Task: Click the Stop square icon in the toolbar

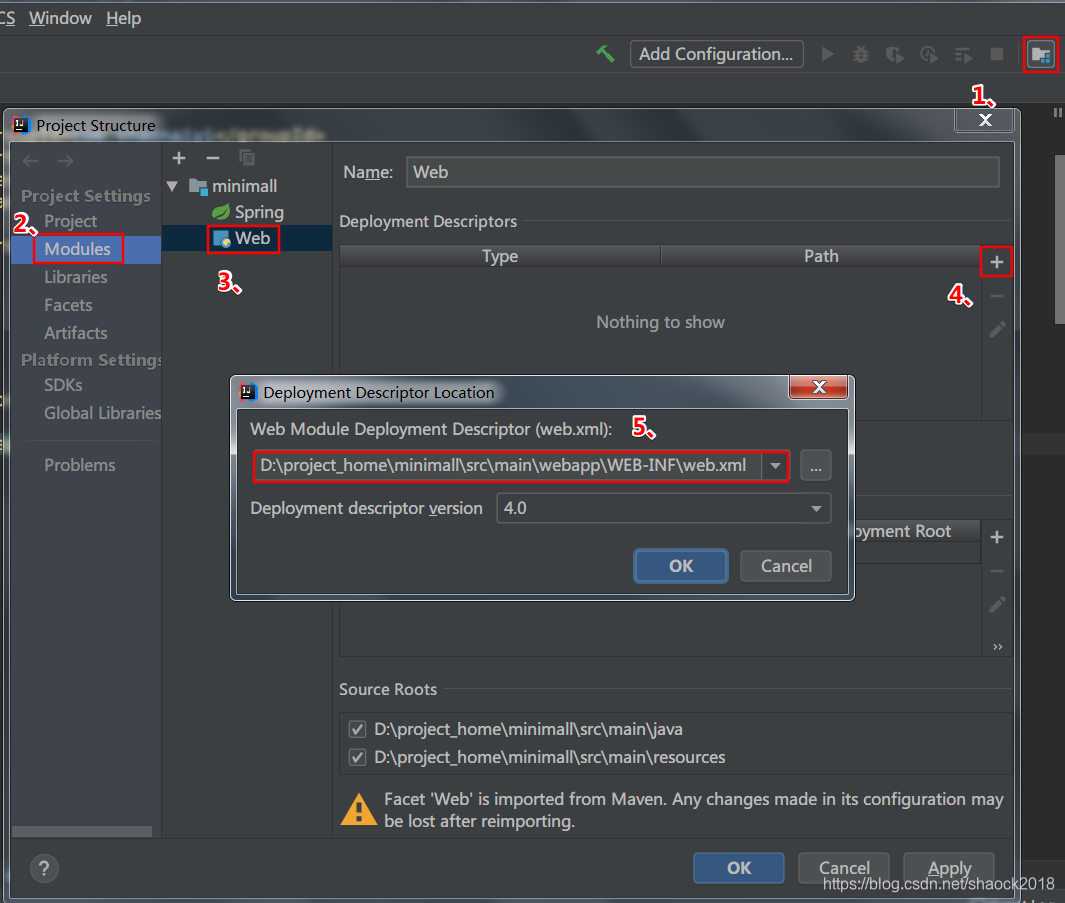Action: (997, 54)
